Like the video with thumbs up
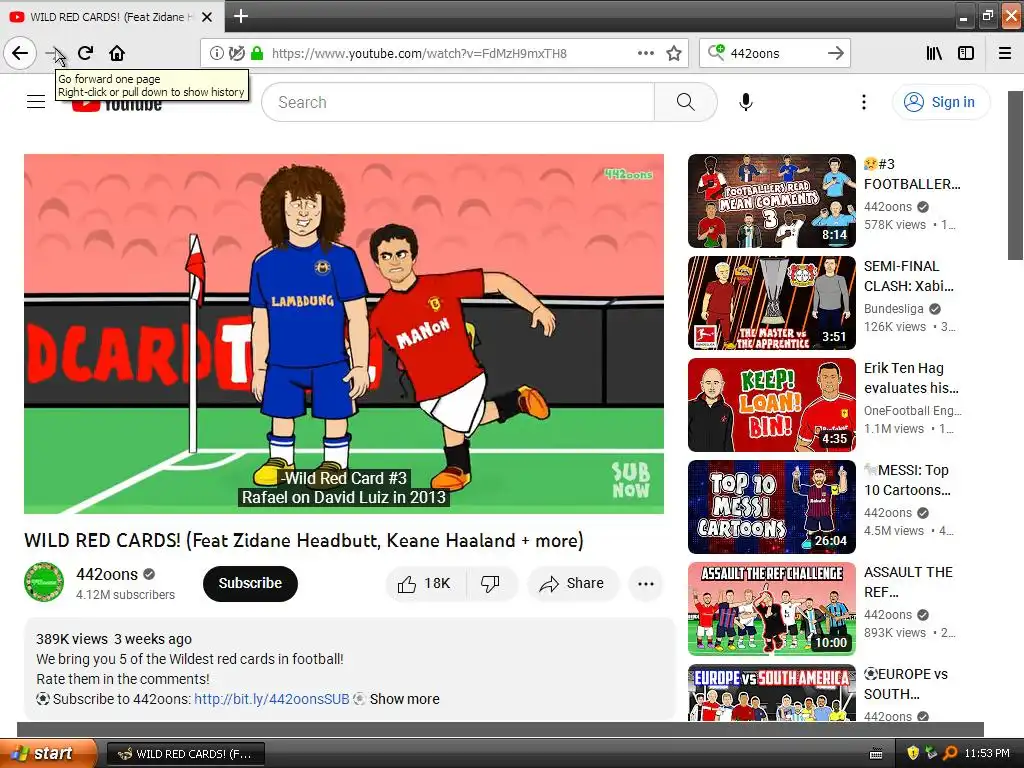 [x=426, y=583]
